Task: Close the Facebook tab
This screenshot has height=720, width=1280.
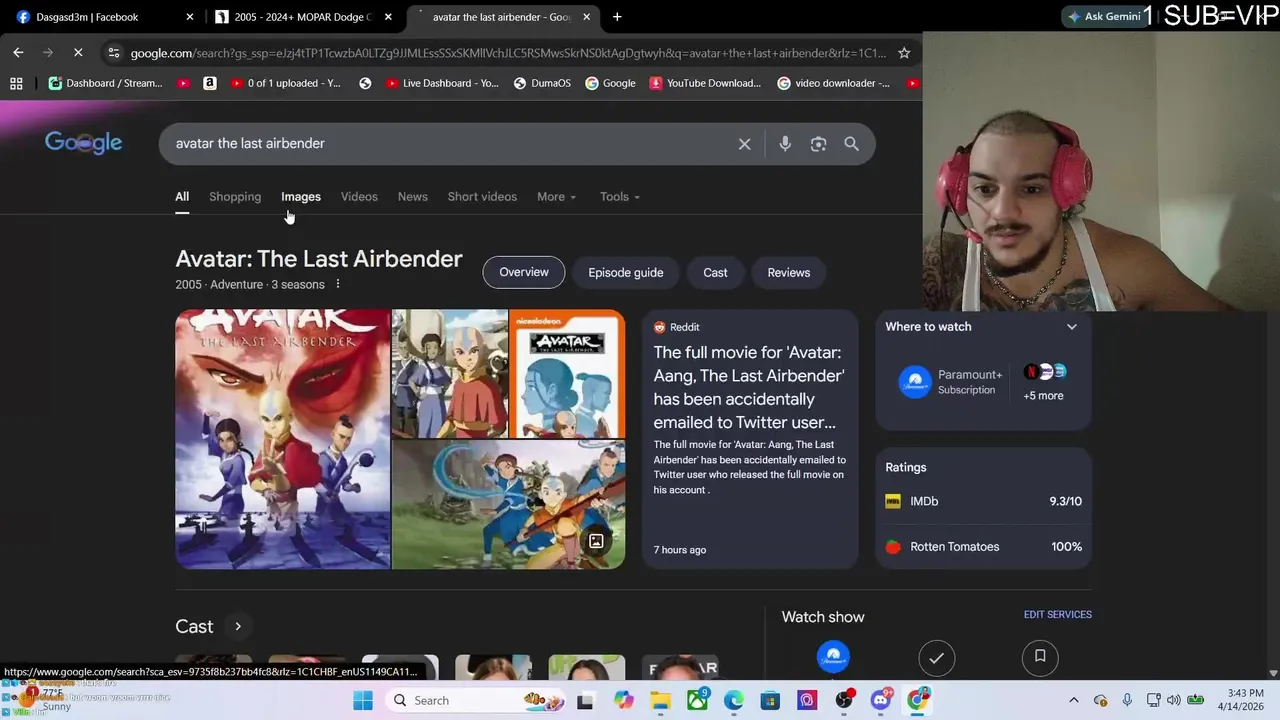Action: [x=190, y=17]
